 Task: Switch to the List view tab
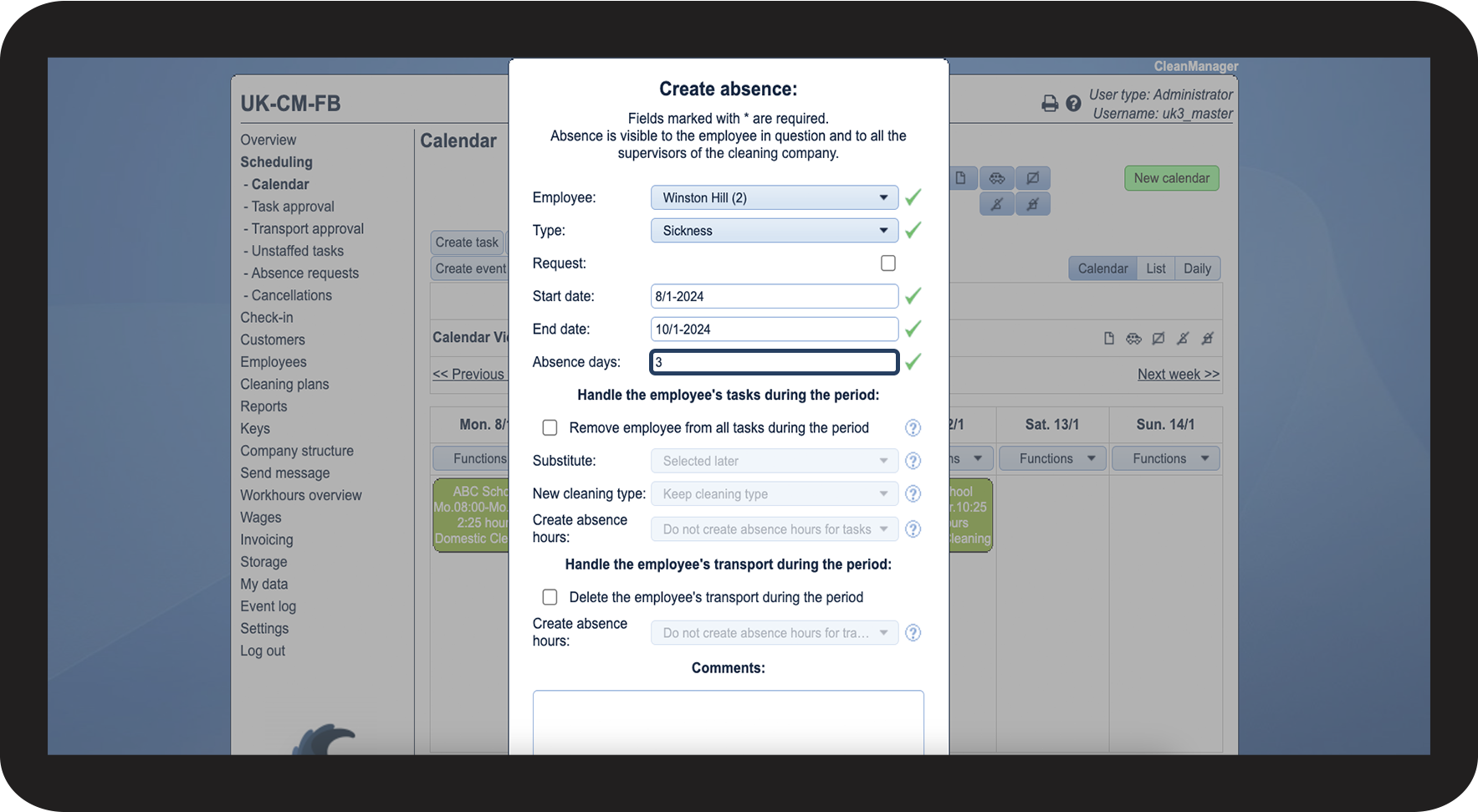[1156, 268]
